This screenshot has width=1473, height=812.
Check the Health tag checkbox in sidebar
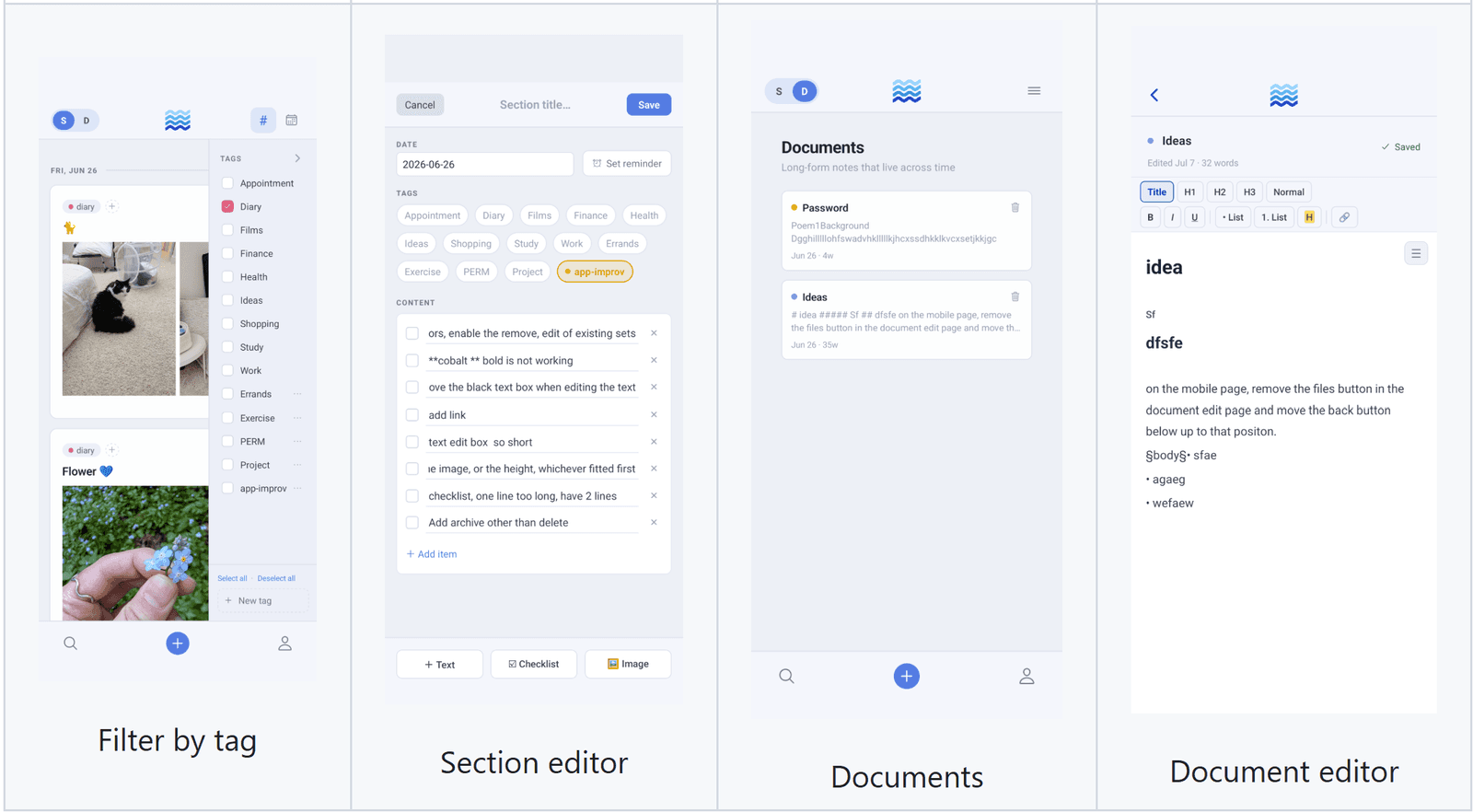(x=227, y=277)
